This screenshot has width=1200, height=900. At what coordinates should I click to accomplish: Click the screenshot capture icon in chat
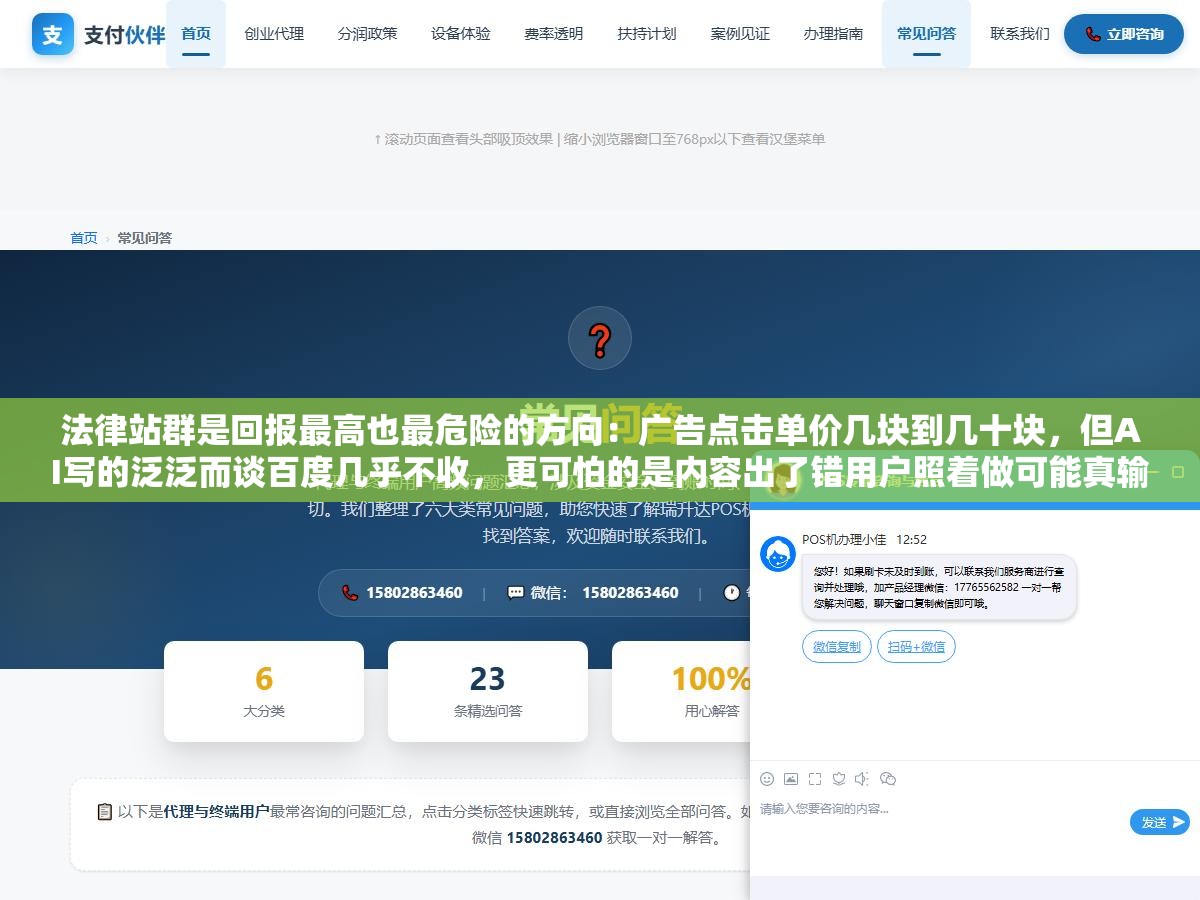click(x=815, y=779)
